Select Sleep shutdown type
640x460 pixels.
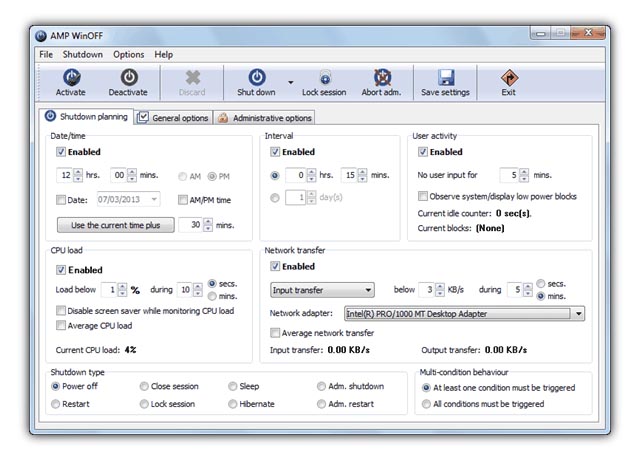pos(233,386)
